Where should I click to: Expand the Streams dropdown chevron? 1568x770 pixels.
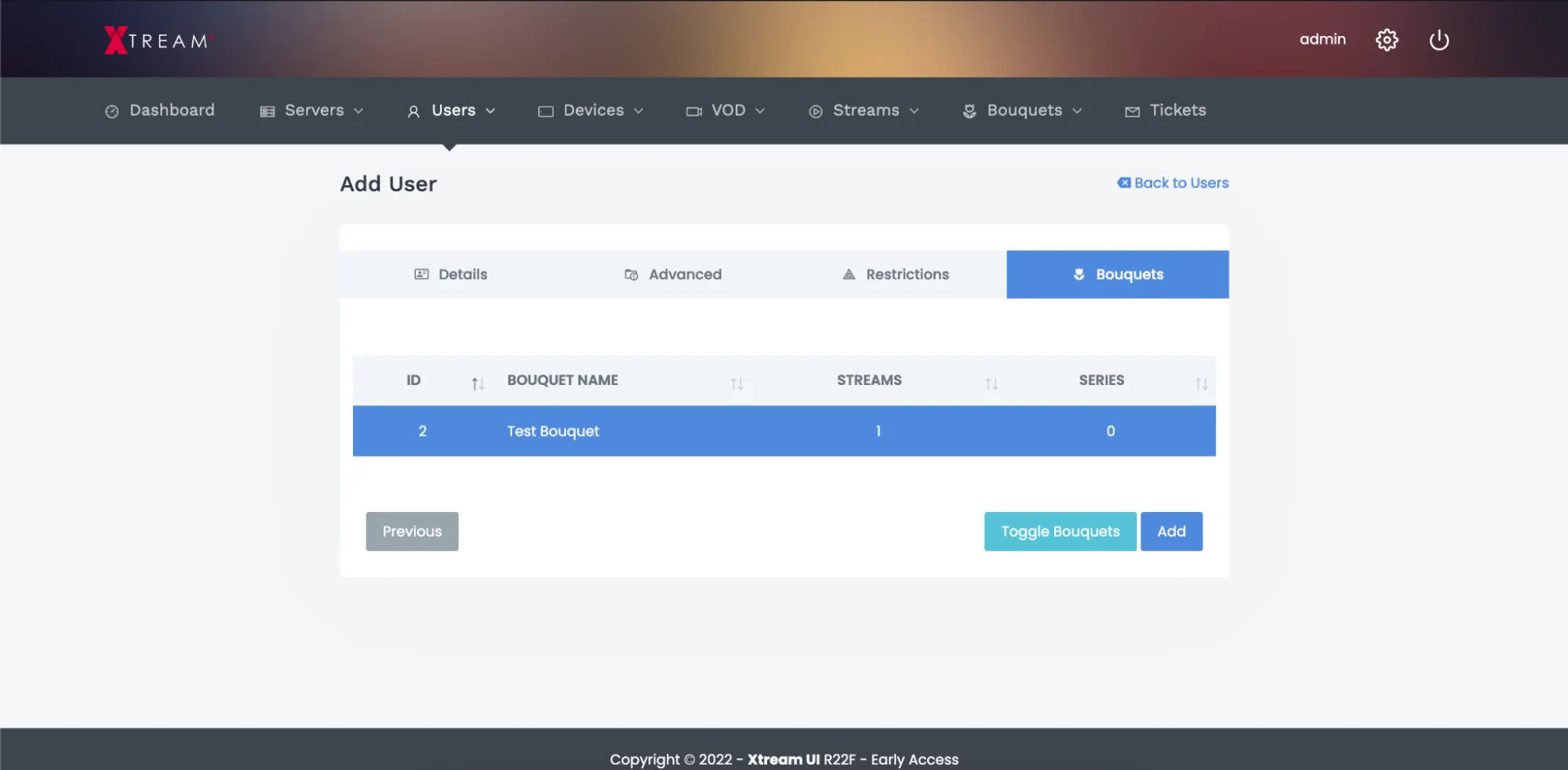[914, 111]
